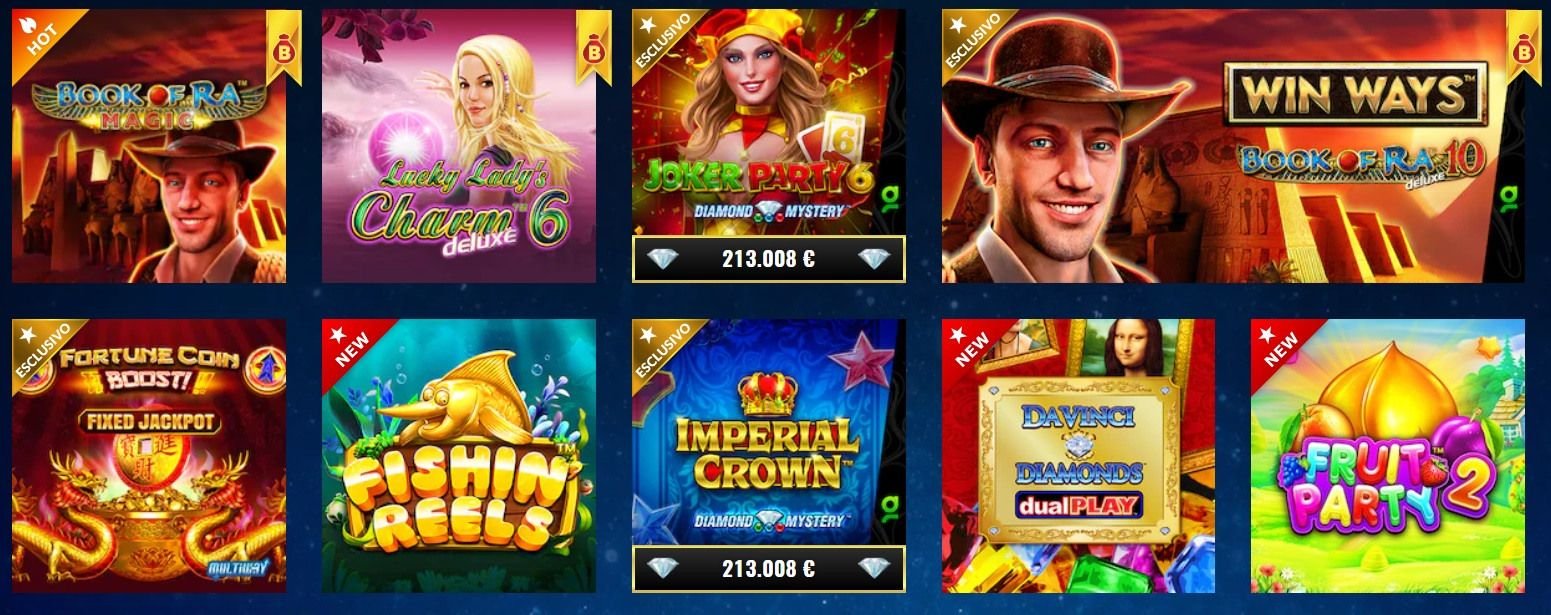Viewport: 1551px width, 615px height.
Task: Open Fortune Coin Boost game tile
Action: tap(149, 456)
